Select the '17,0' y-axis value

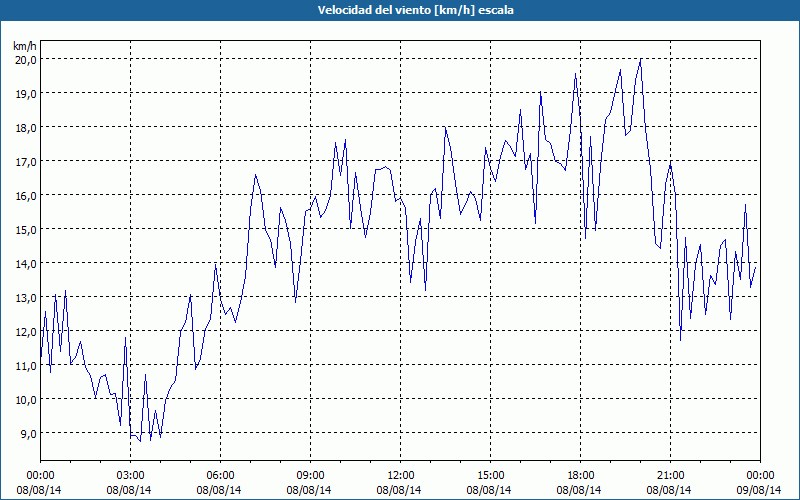click(26, 161)
